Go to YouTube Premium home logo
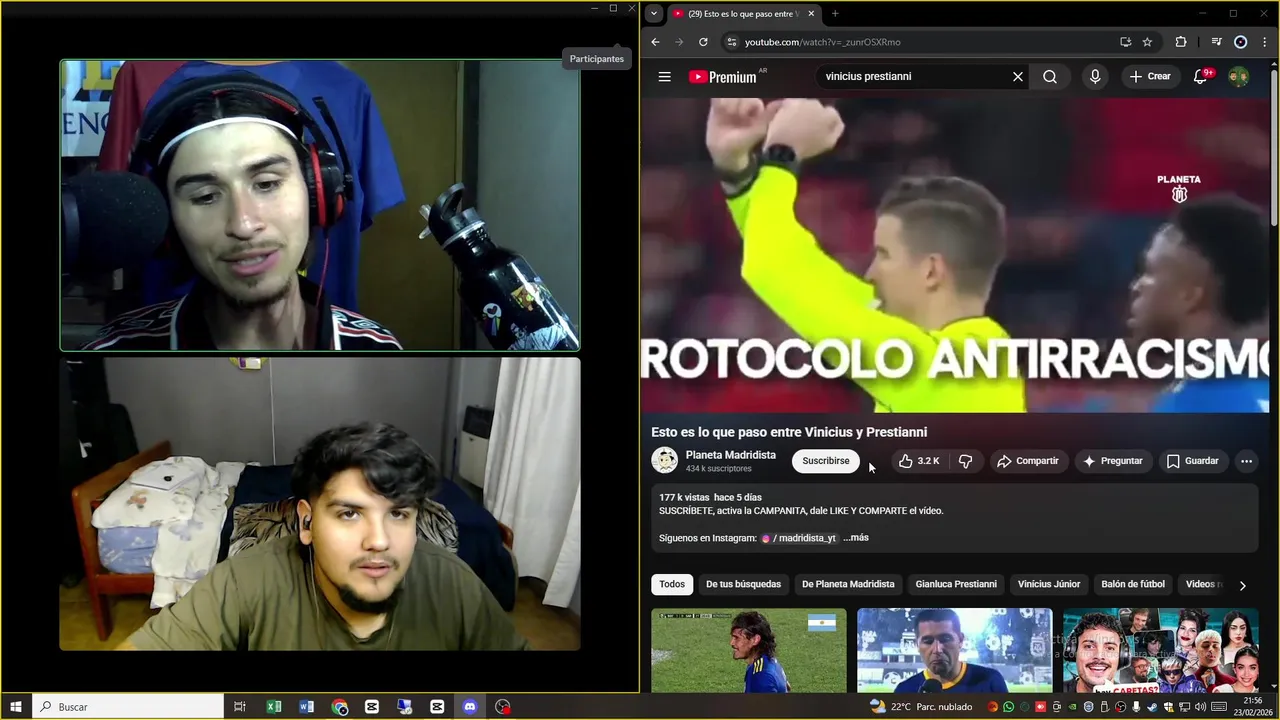This screenshot has height=720, width=1280. point(722,76)
